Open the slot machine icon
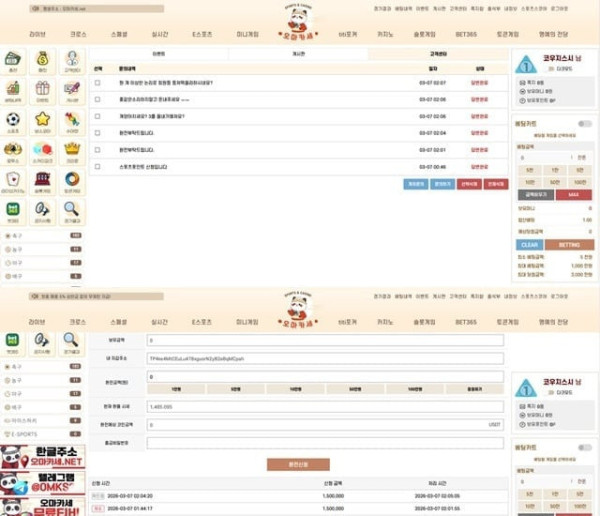 pyautogui.click(x=42, y=182)
